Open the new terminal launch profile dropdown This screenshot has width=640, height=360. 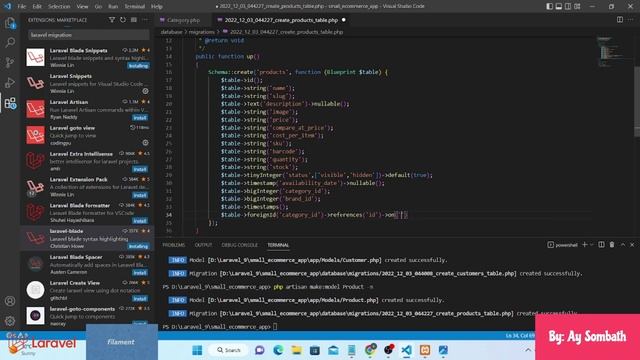pyautogui.click(x=591, y=245)
